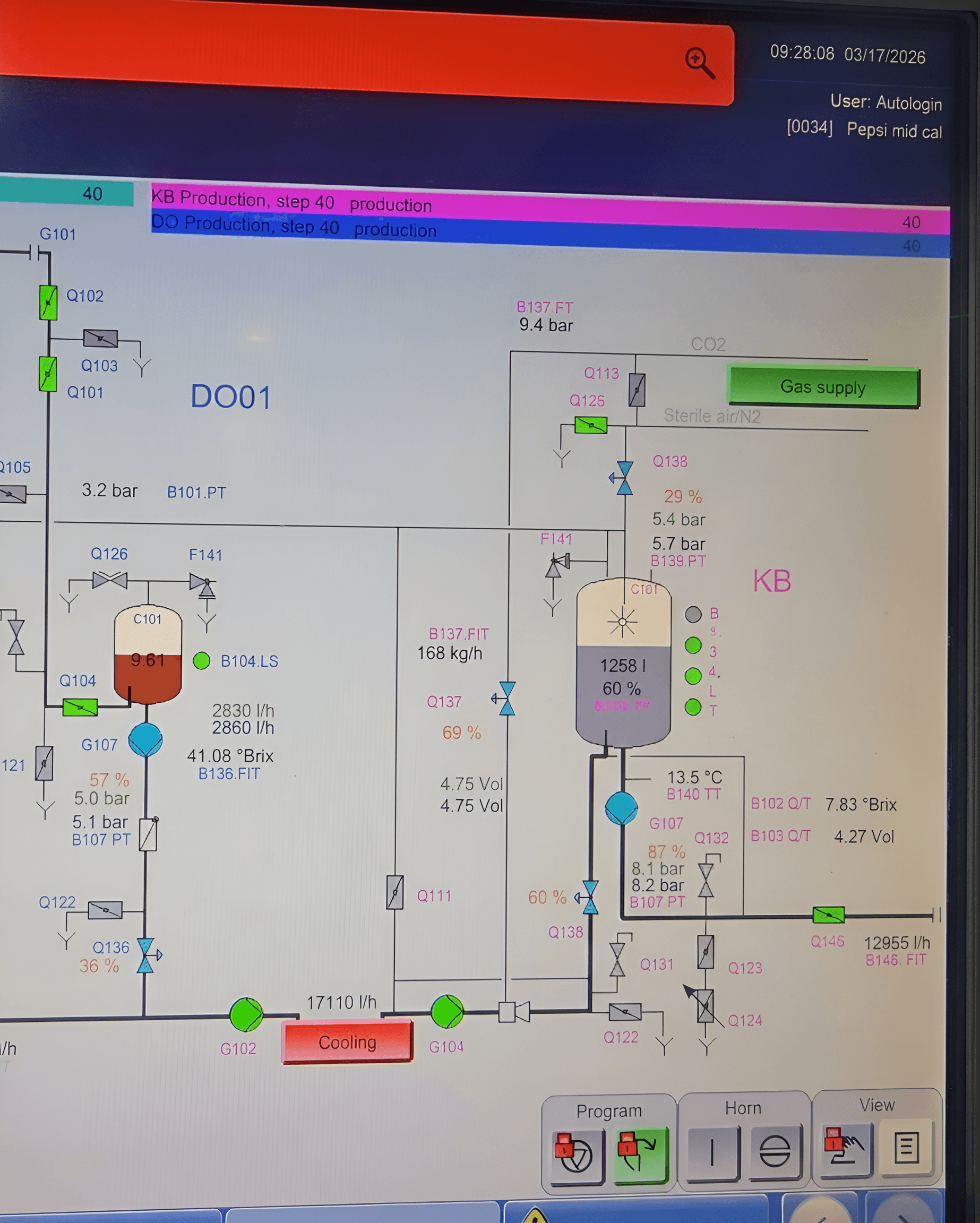Click the "Sterile air/N2" line label
This screenshot has width=980, height=1223.
[712, 416]
